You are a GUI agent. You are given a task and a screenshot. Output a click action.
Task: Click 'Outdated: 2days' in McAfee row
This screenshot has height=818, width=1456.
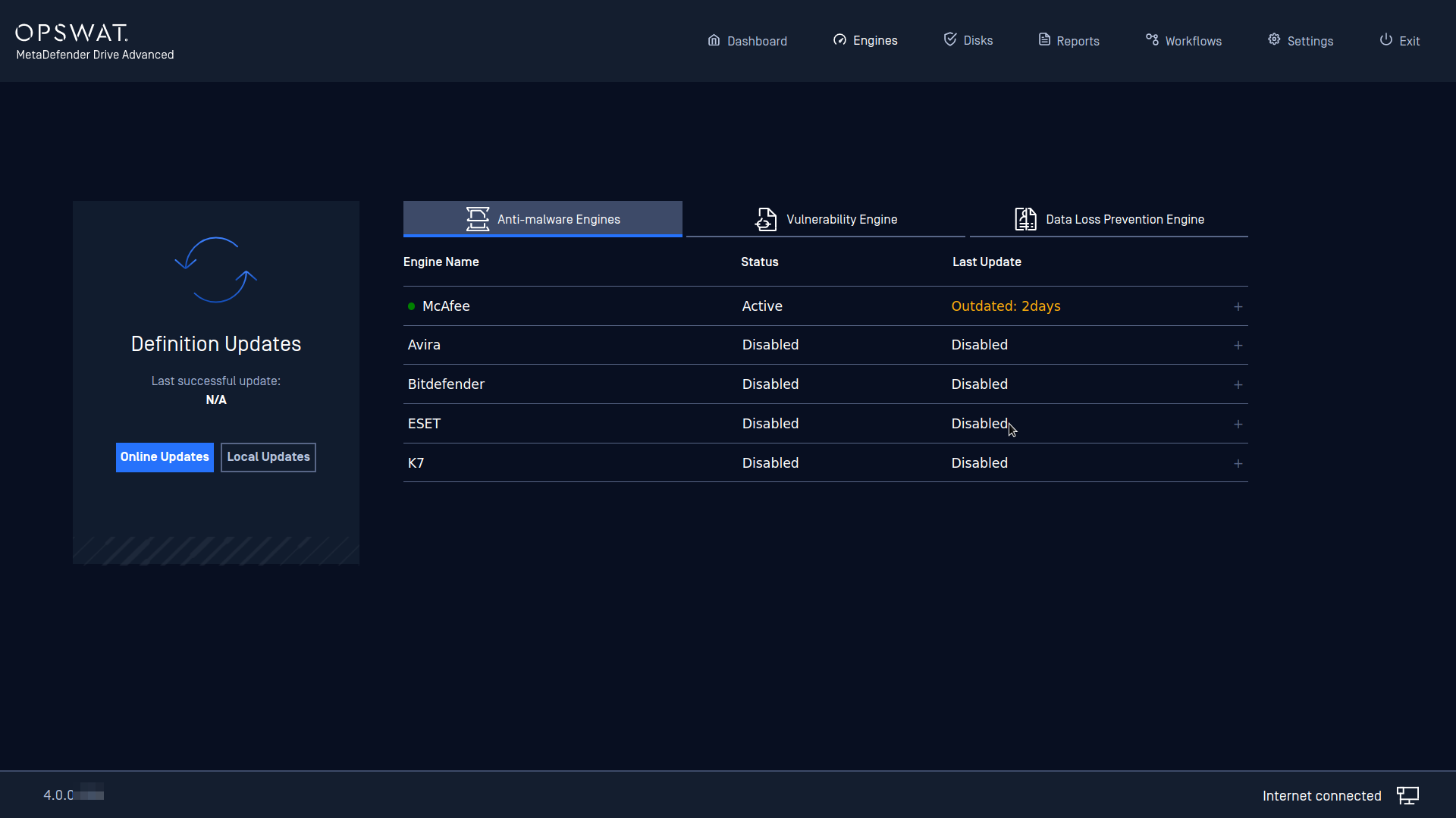point(1006,306)
